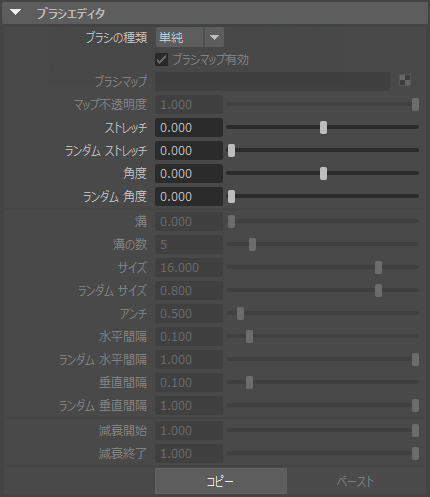Collapse the ブラシエディタ section triangle

click(x=15, y=13)
